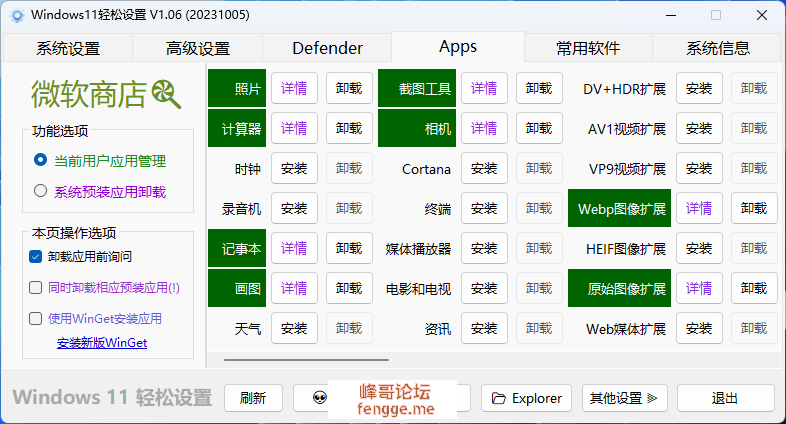Uninstall the Webp图像扩展
This screenshot has height=424, width=786.
coord(754,208)
